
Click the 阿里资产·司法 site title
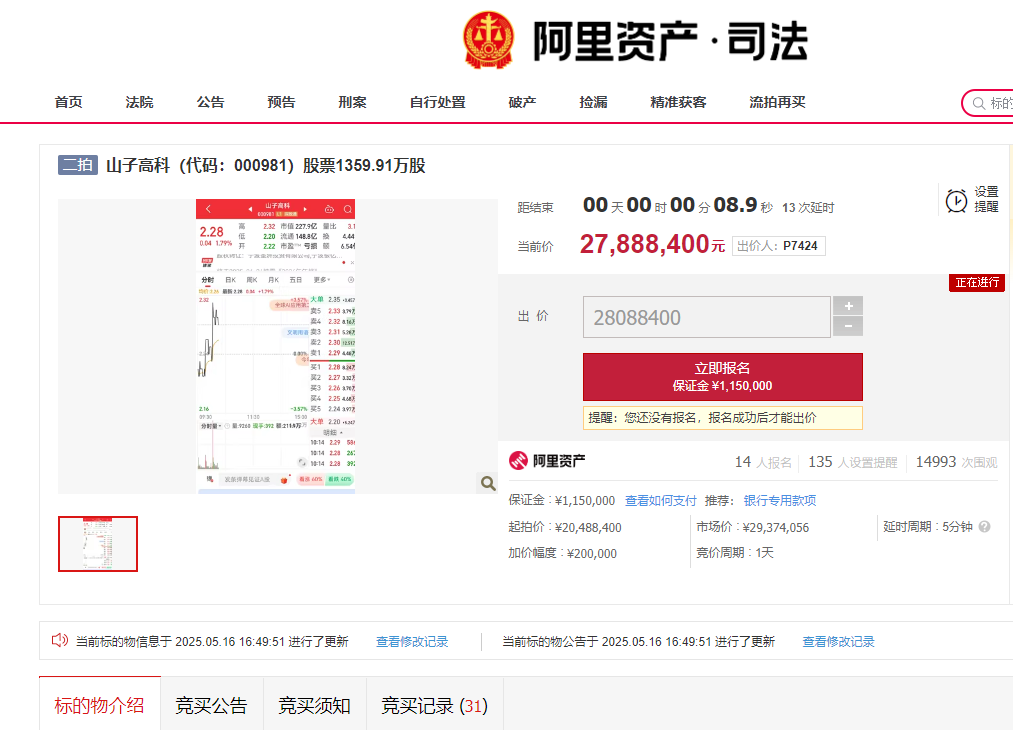[670, 41]
